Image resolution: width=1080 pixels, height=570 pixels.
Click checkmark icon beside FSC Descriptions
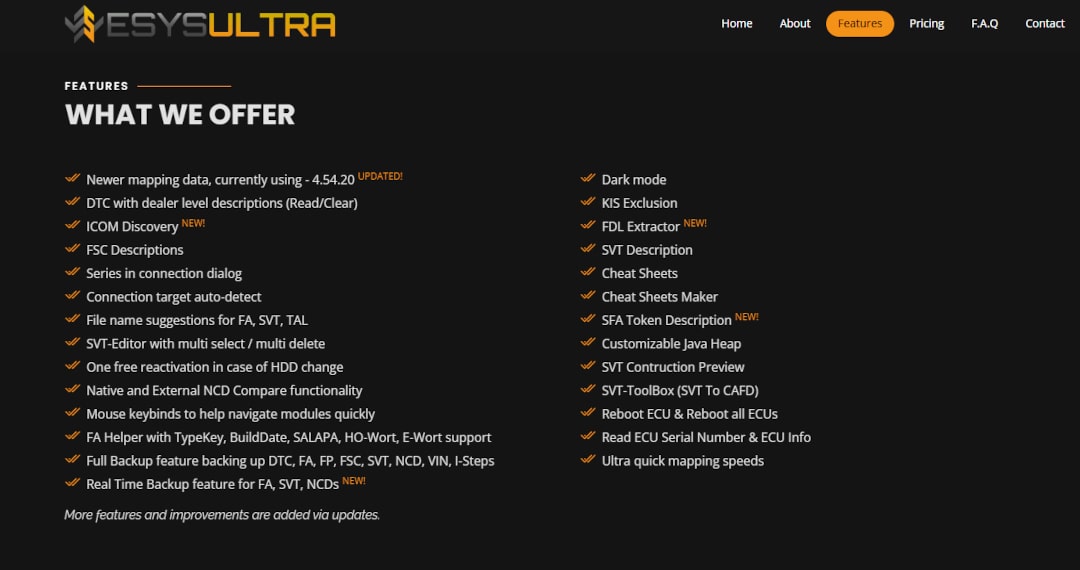click(x=73, y=249)
